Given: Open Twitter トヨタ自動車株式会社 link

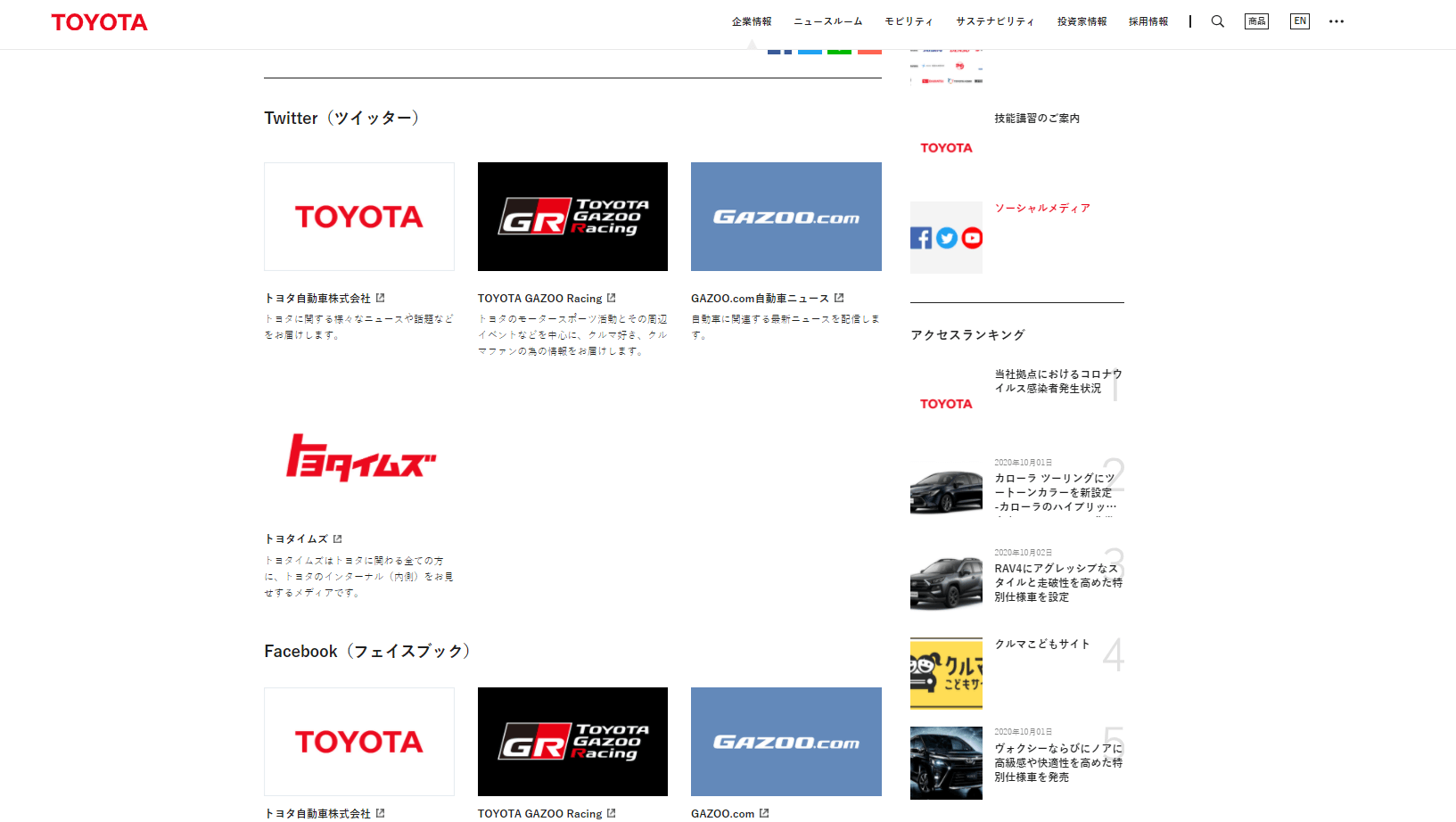Looking at the screenshot, I should coord(317,299).
